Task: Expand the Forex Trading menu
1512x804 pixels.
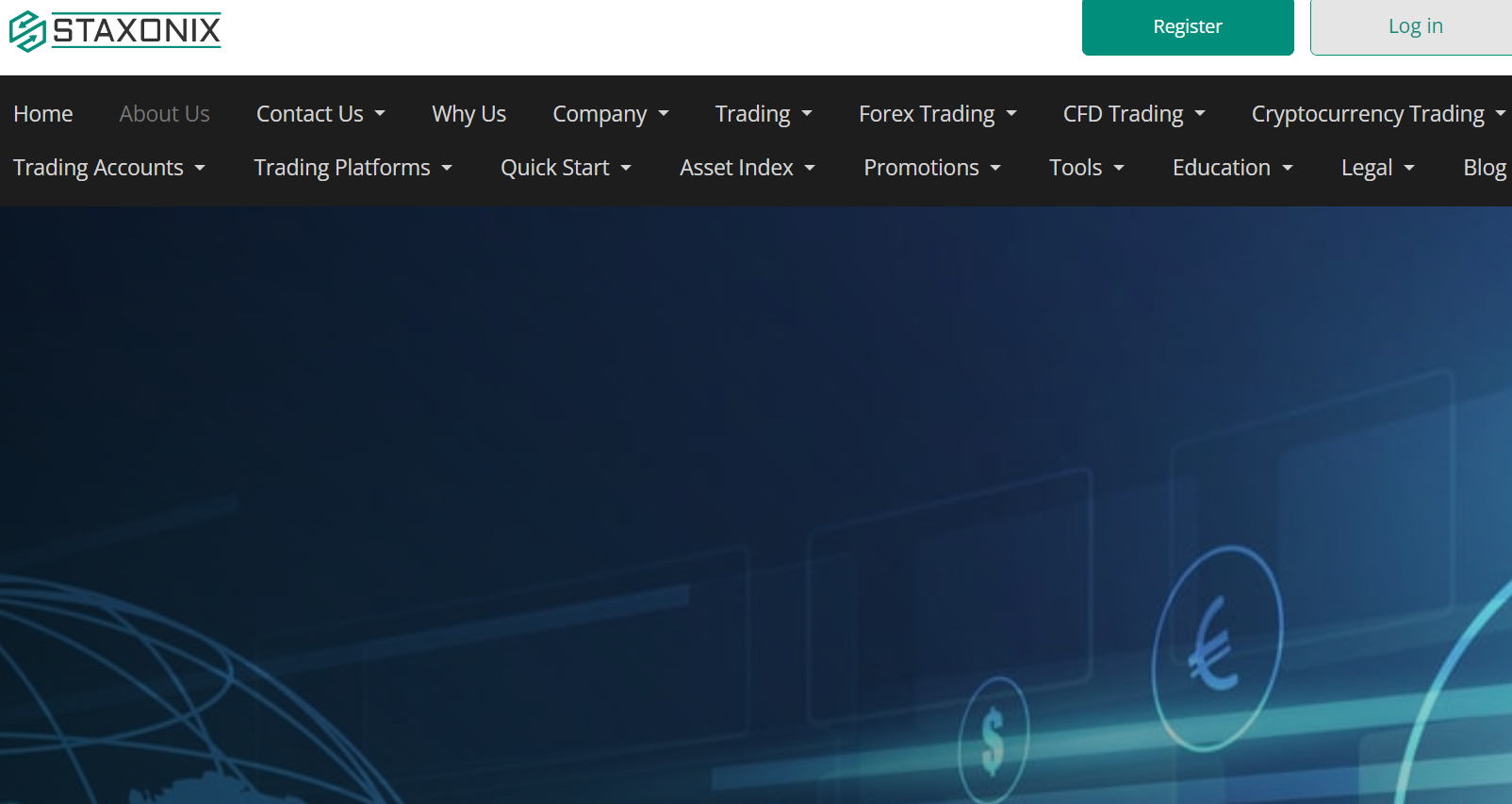Action: pos(937,114)
